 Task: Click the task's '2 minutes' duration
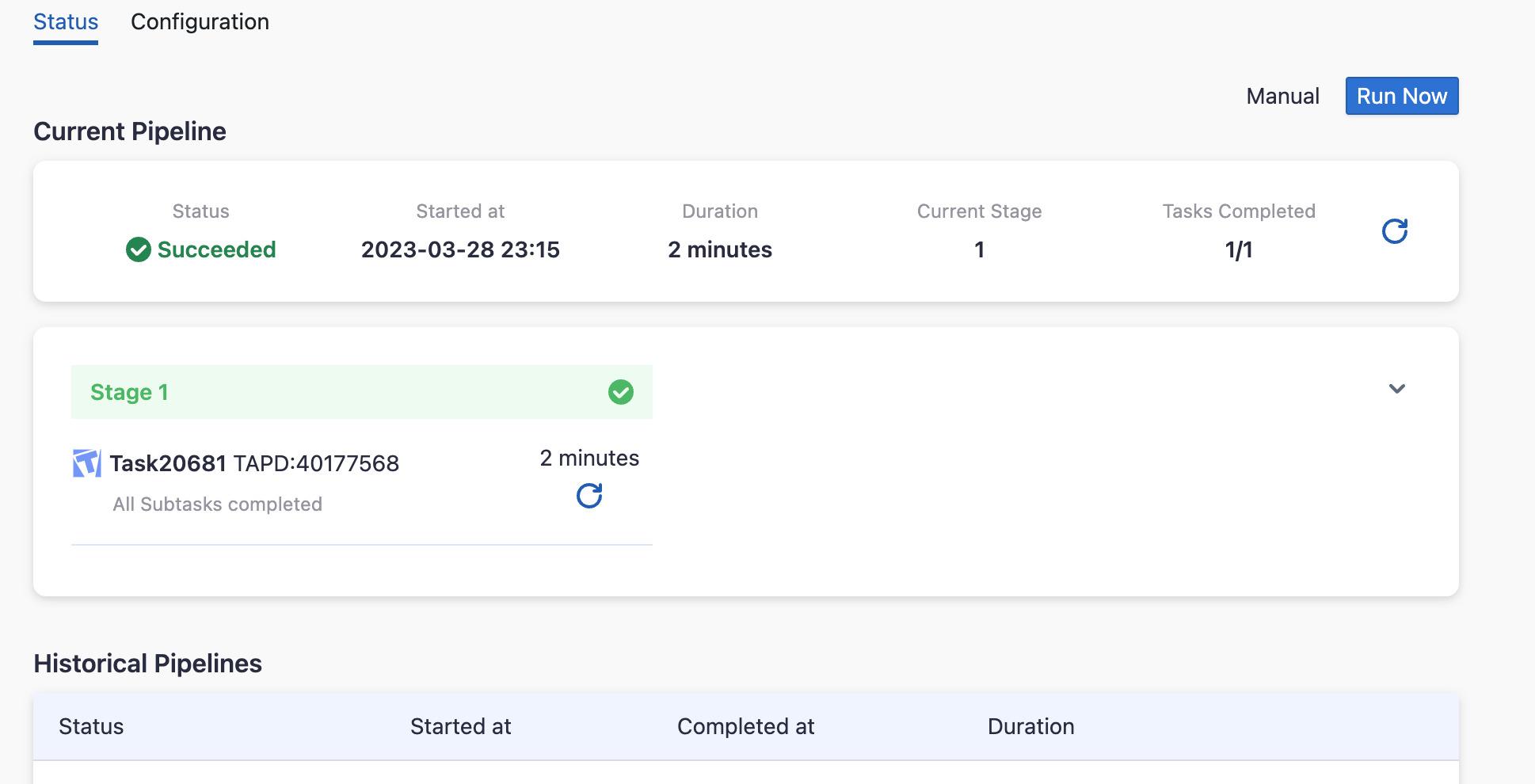click(x=589, y=459)
